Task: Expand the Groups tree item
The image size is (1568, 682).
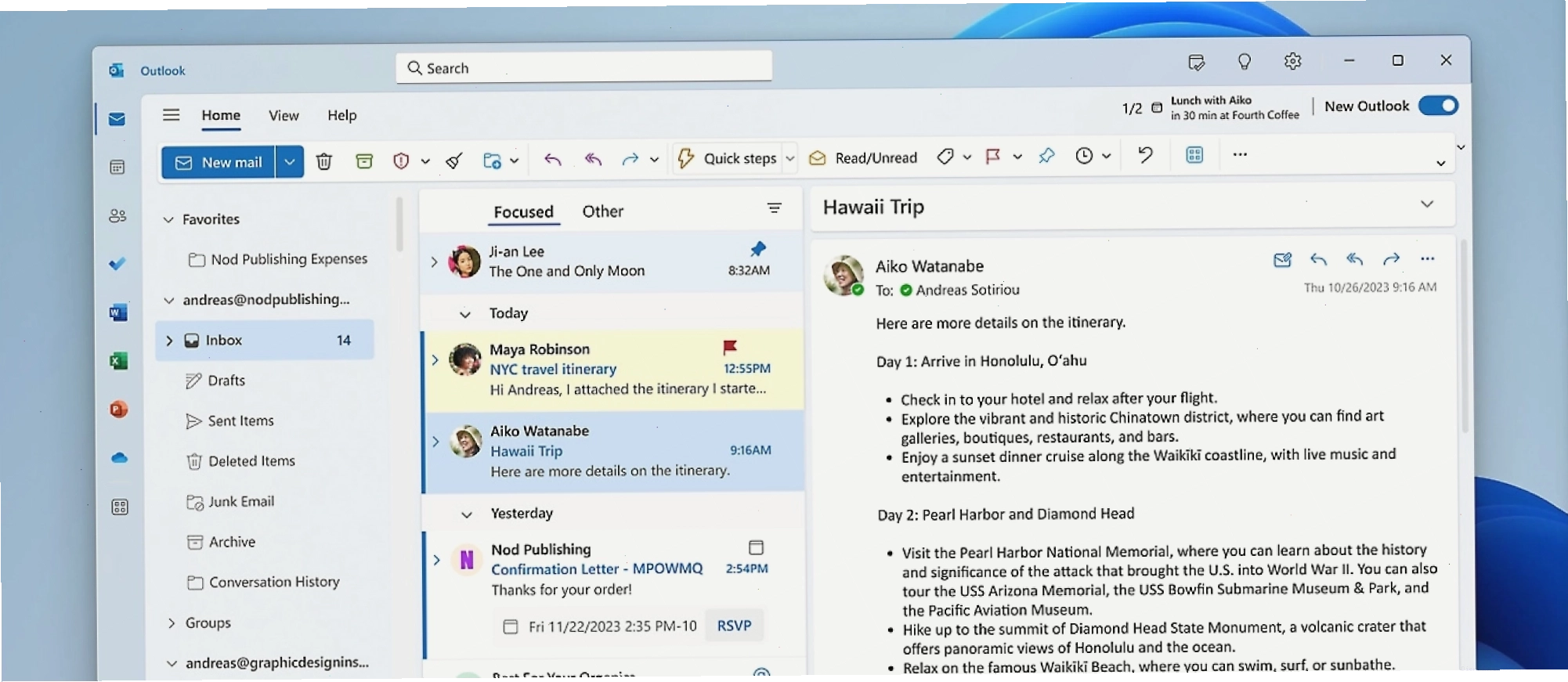Action: [172, 623]
